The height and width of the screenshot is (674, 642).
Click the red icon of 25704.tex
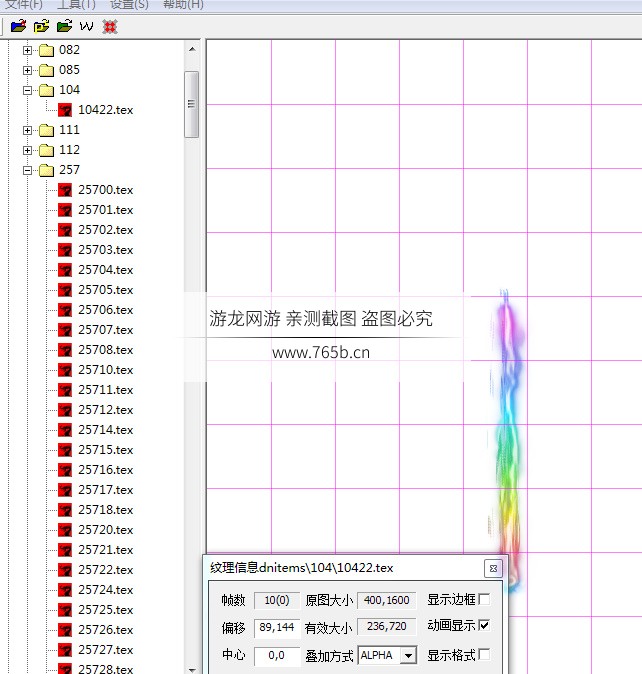[65, 270]
